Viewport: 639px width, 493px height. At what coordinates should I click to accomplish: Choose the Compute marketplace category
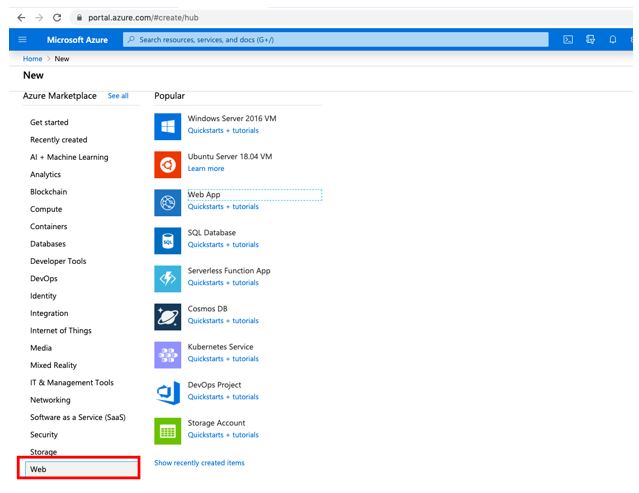click(x=46, y=209)
